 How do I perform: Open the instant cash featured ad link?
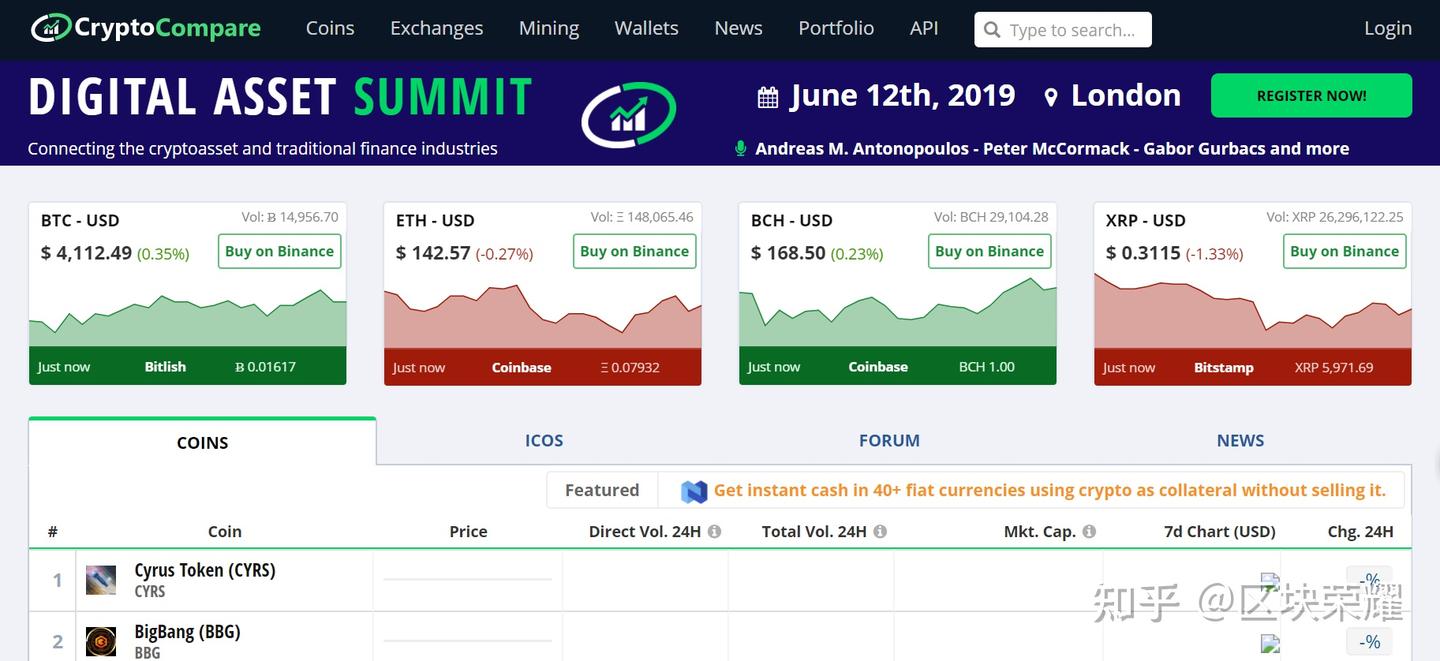(x=1049, y=490)
